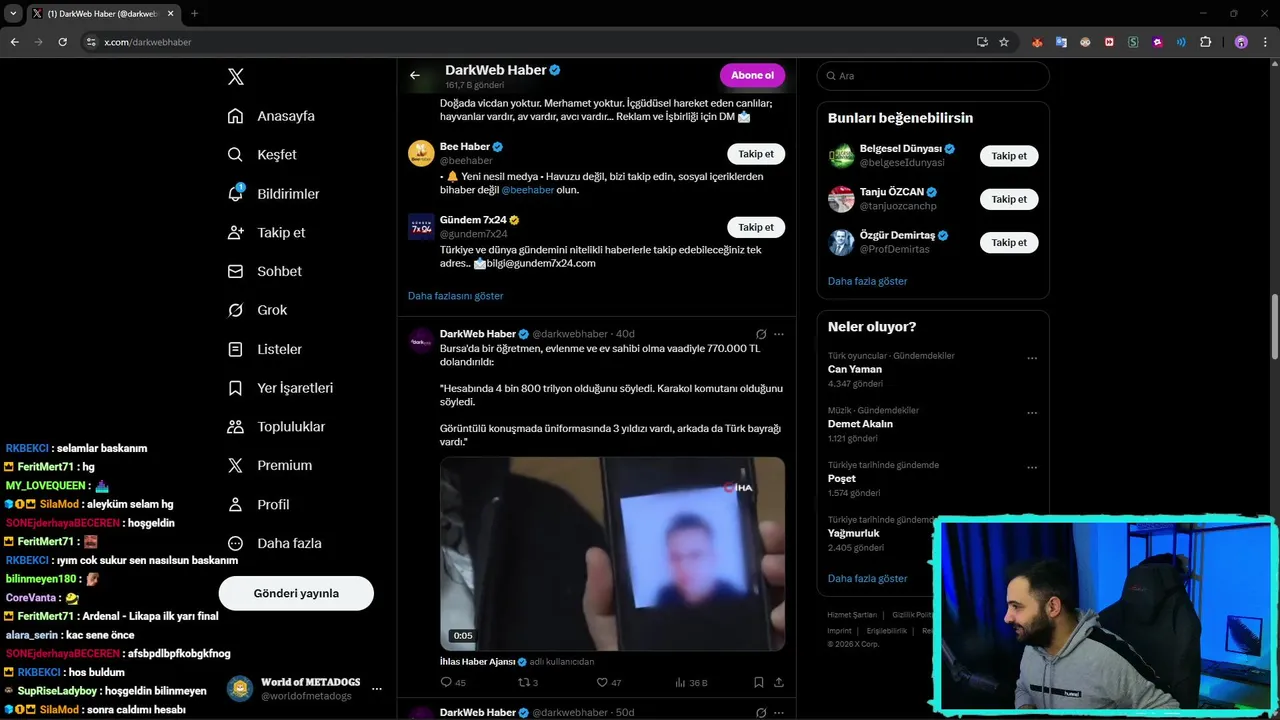Screen dimensions: 1280x720
Task: Open options for Can Yaman trend
Action: pos(1032,358)
